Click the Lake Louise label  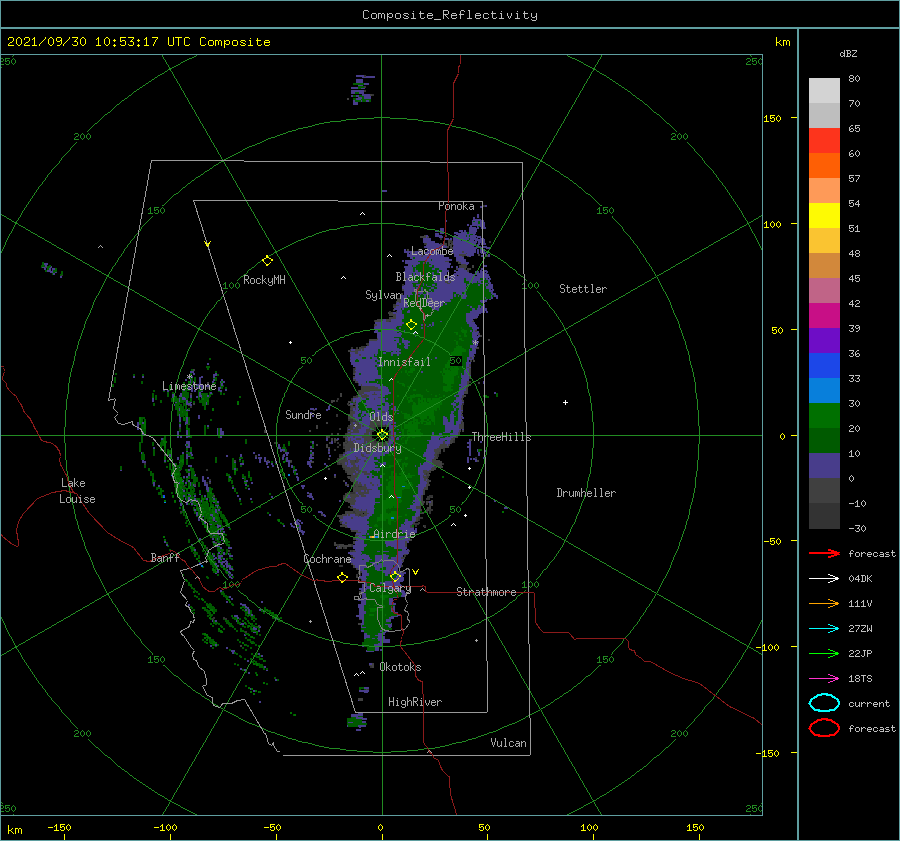(77, 491)
